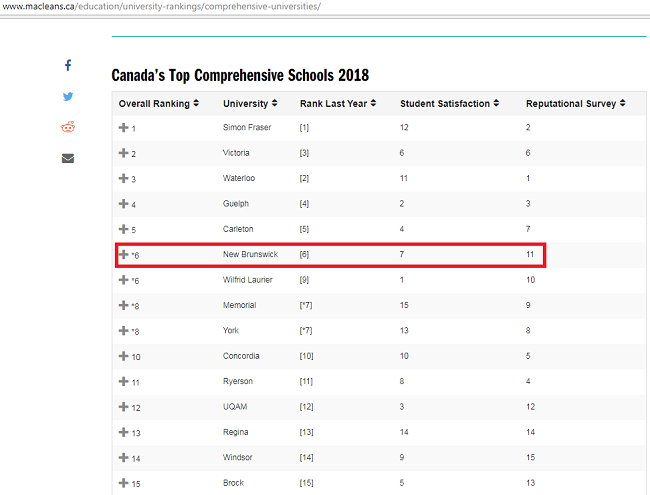Expand the Victoria row plus icon

pyautogui.click(x=123, y=153)
